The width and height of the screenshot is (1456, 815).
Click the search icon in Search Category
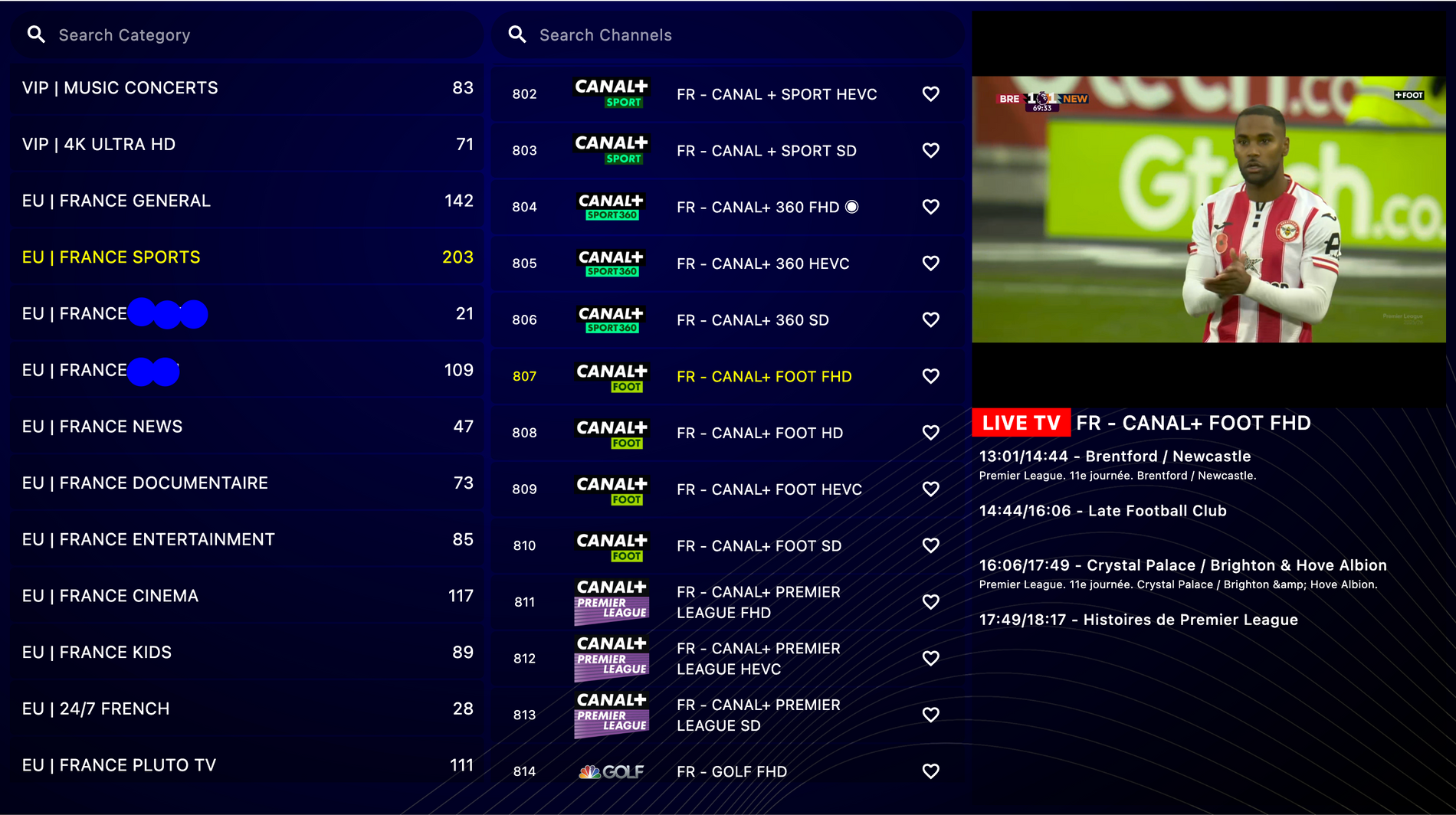pos(36,34)
